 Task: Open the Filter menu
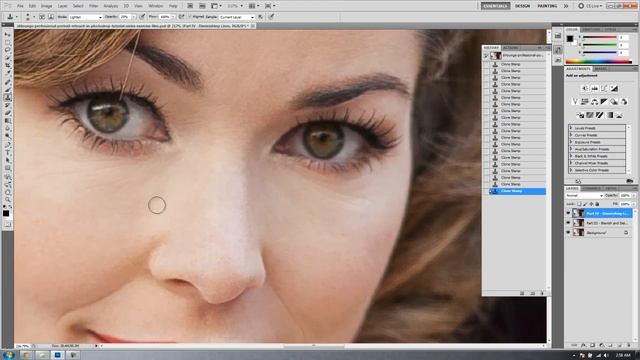tap(93, 6)
